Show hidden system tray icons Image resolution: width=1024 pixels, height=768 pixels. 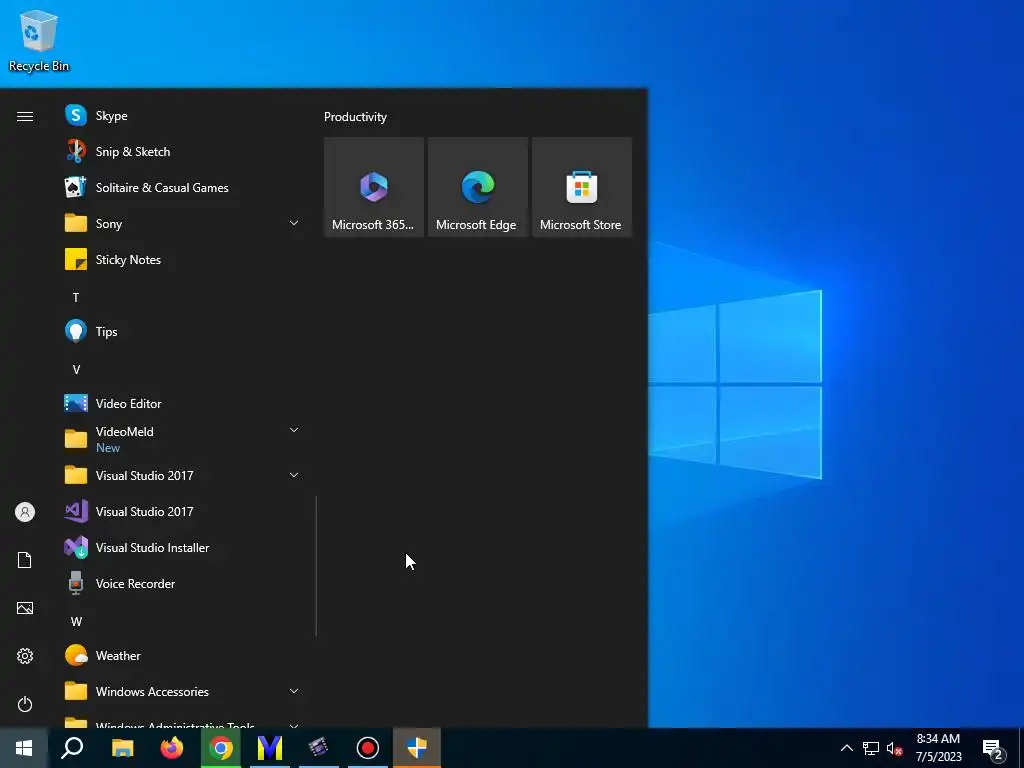[x=846, y=748]
